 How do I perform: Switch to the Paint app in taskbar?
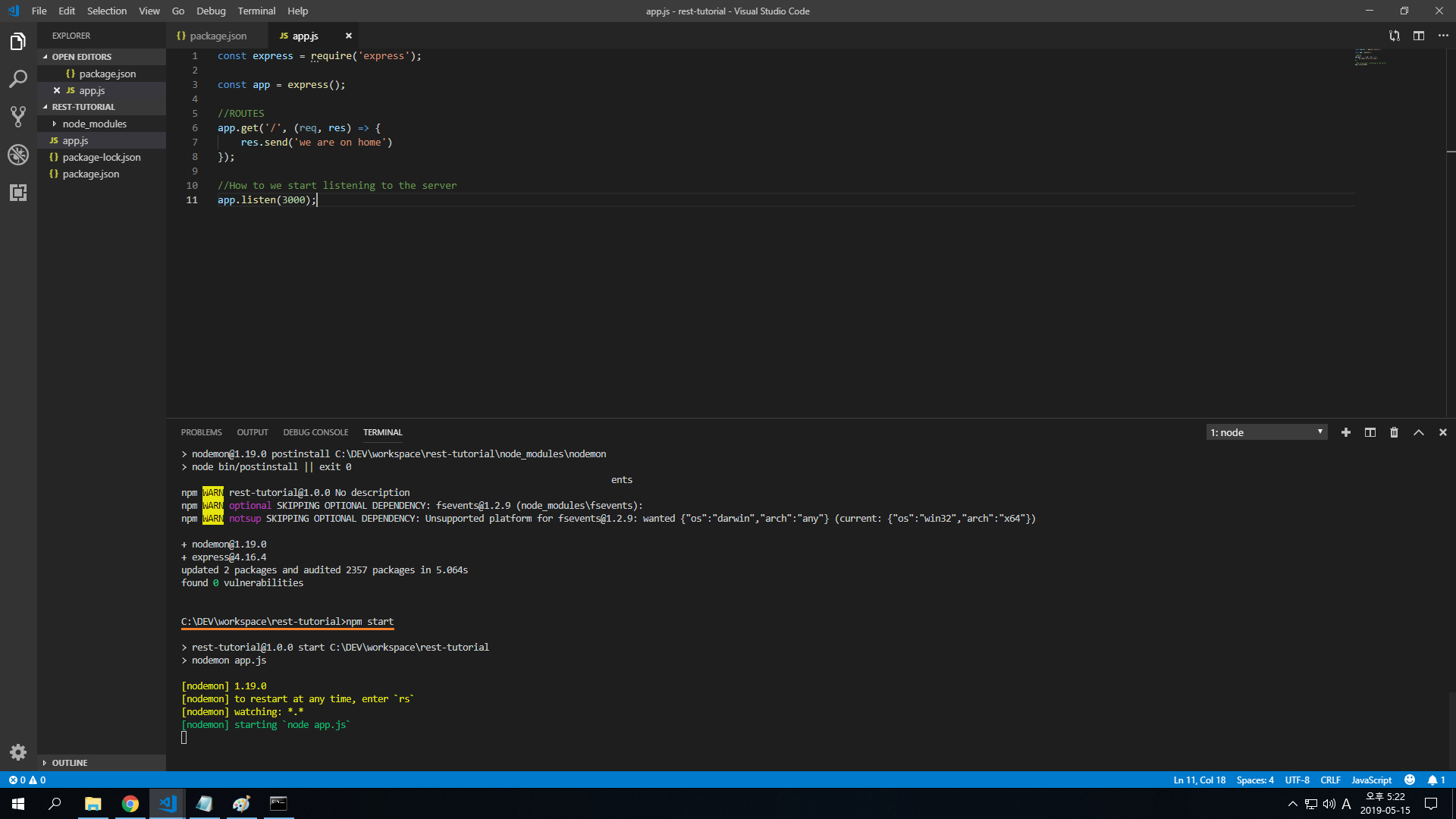241,804
